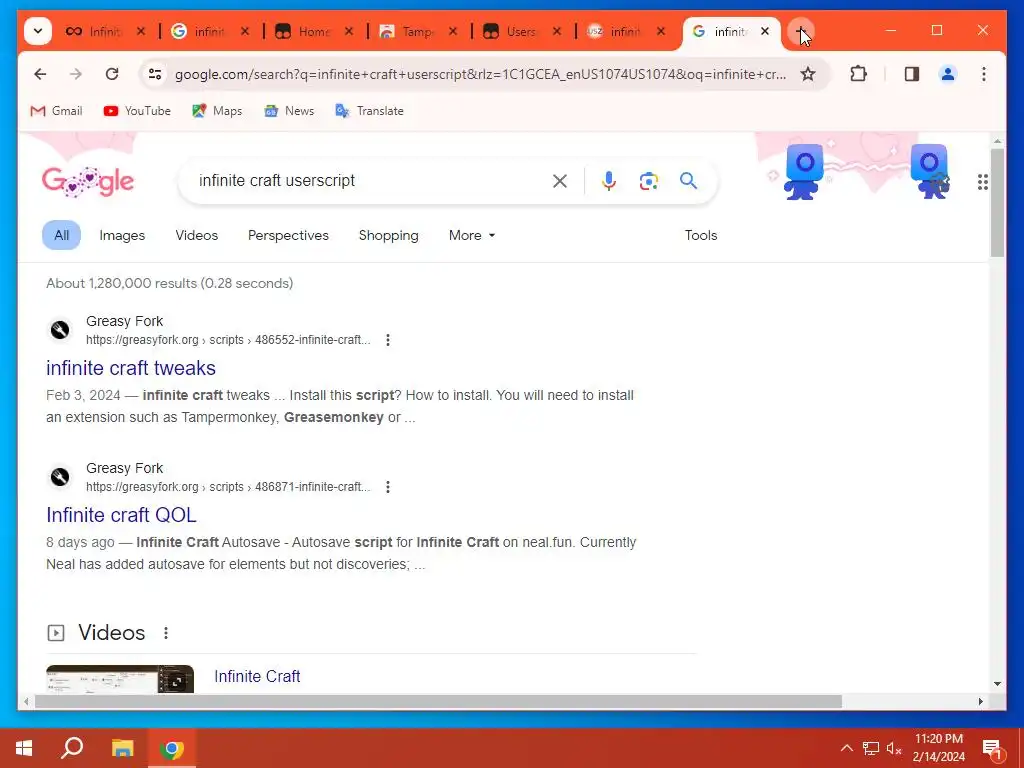1024x768 pixels.
Task: Click the Chrome taskbar icon
Action: pyautogui.click(x=172, y=748)
